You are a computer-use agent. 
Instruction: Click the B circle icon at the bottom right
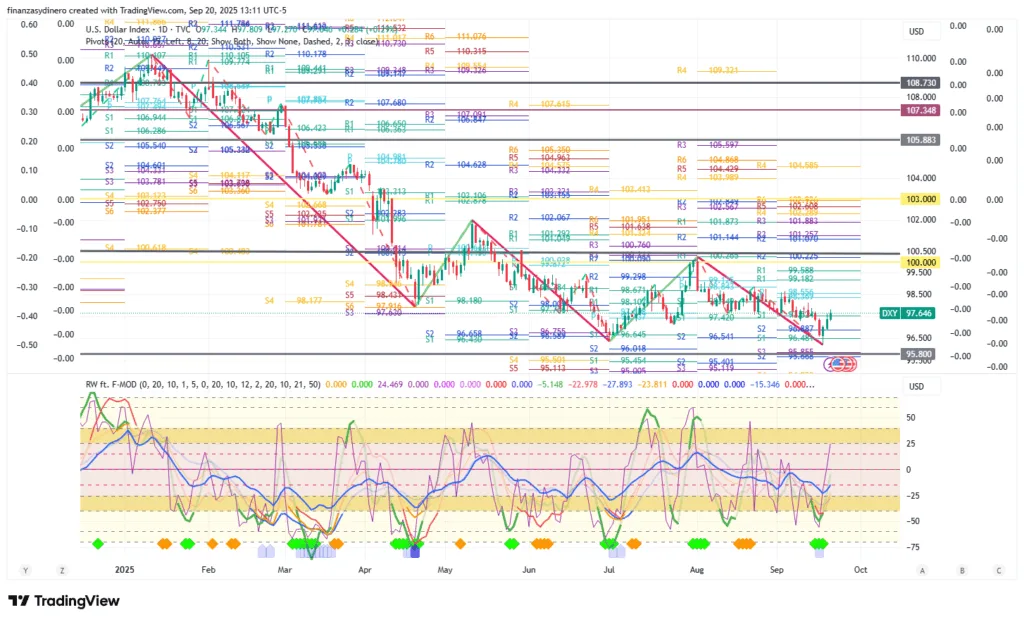coord(962,570)
